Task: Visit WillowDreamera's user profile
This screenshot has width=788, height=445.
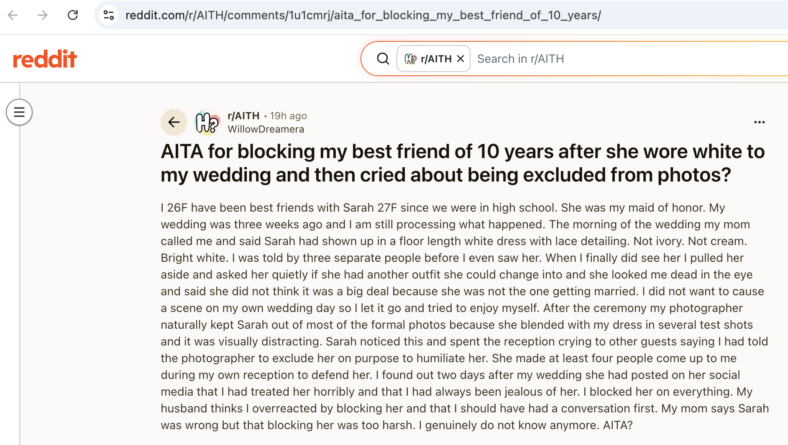Action: [x=266, y=129]
